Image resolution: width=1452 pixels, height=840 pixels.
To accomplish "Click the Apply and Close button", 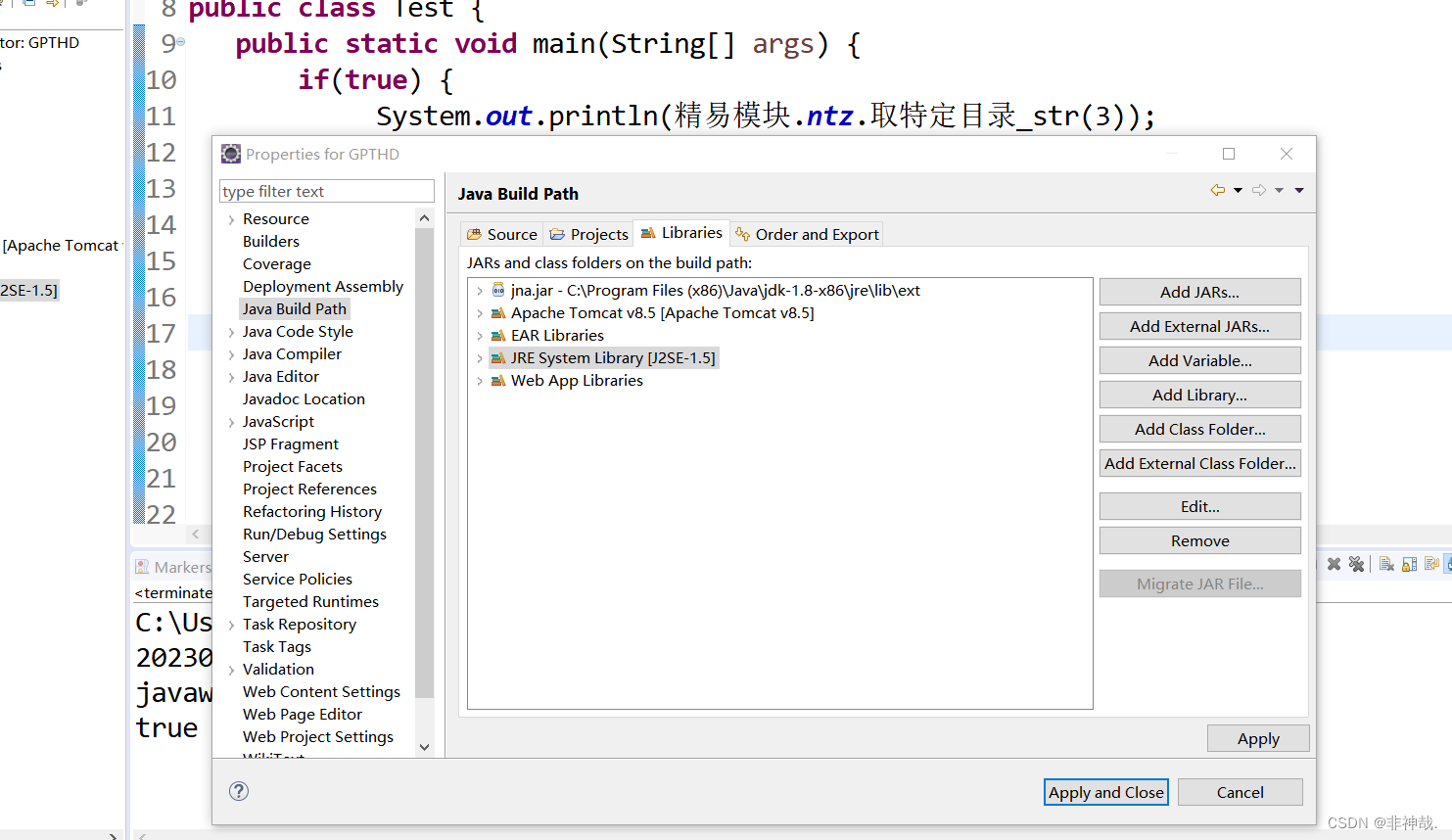I will [x=1105, y=791].
